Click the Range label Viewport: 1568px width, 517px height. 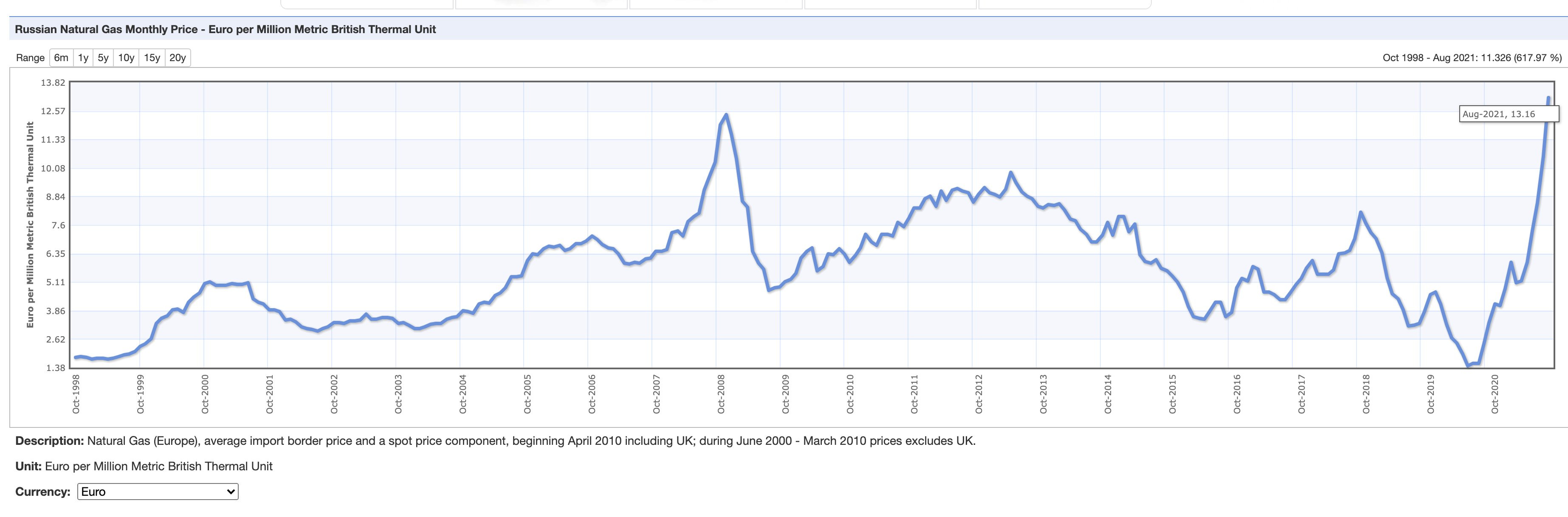[x=31, y=58]
